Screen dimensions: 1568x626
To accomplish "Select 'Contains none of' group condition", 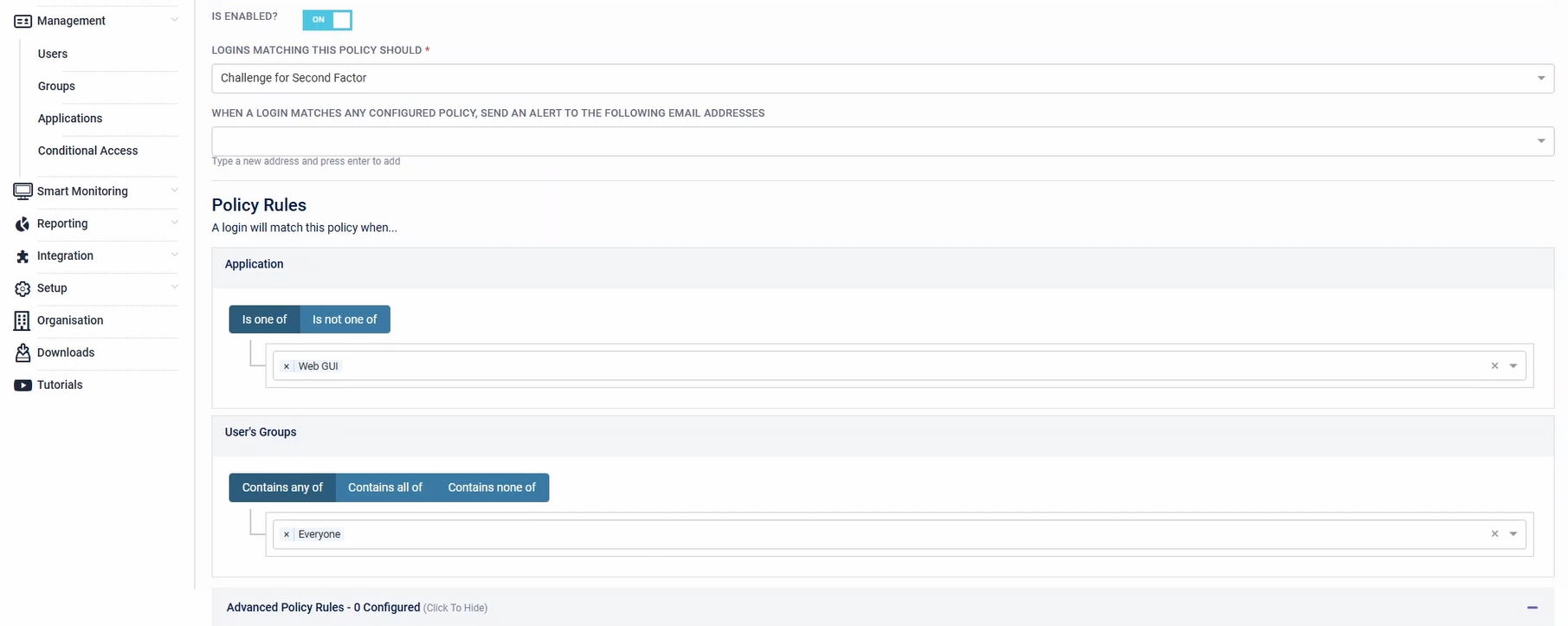I will click(492, 487).
